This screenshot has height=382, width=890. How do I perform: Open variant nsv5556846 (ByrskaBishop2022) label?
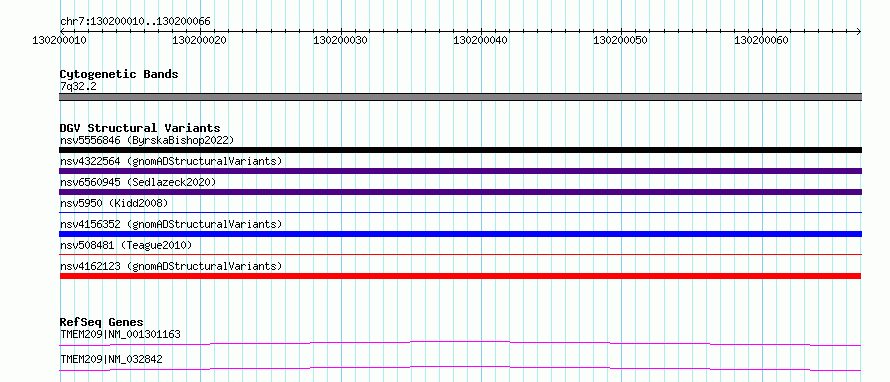pos(147,140)
